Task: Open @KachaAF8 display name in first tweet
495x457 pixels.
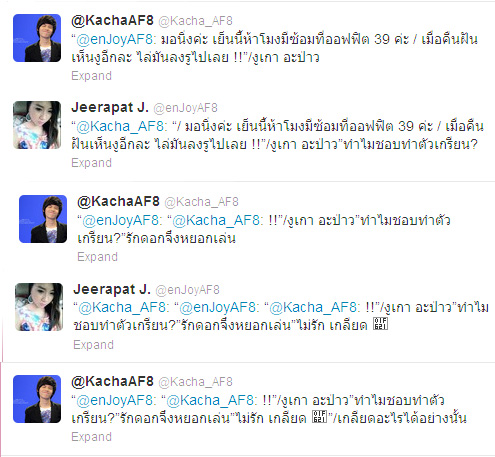Action: pyautogui.click(x=112, y=21)
